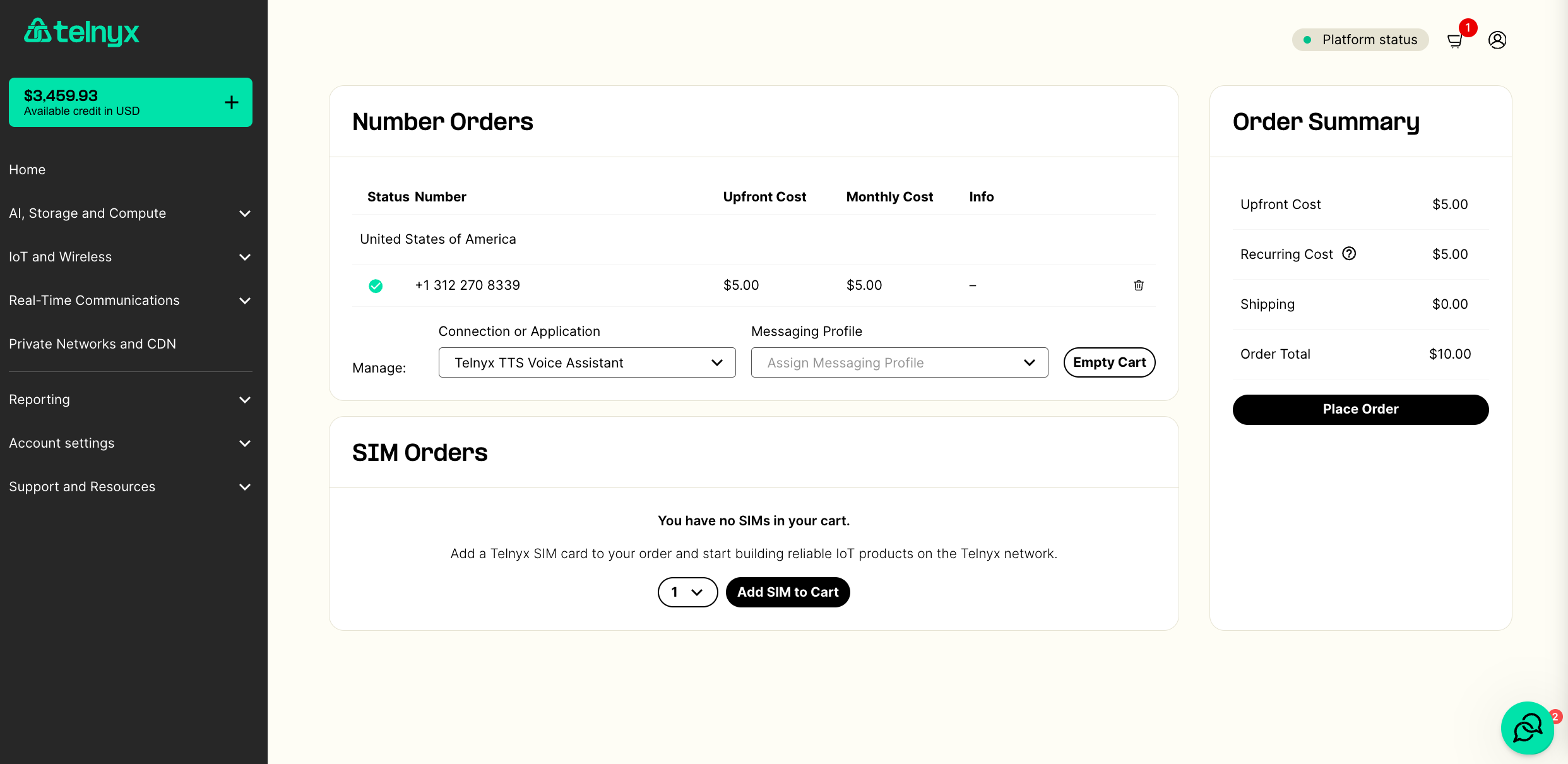Click the Platform status indicator icon
The height and width of the screenshot is (764, 1568).
pyautogui.click(x=1309, y=40)
